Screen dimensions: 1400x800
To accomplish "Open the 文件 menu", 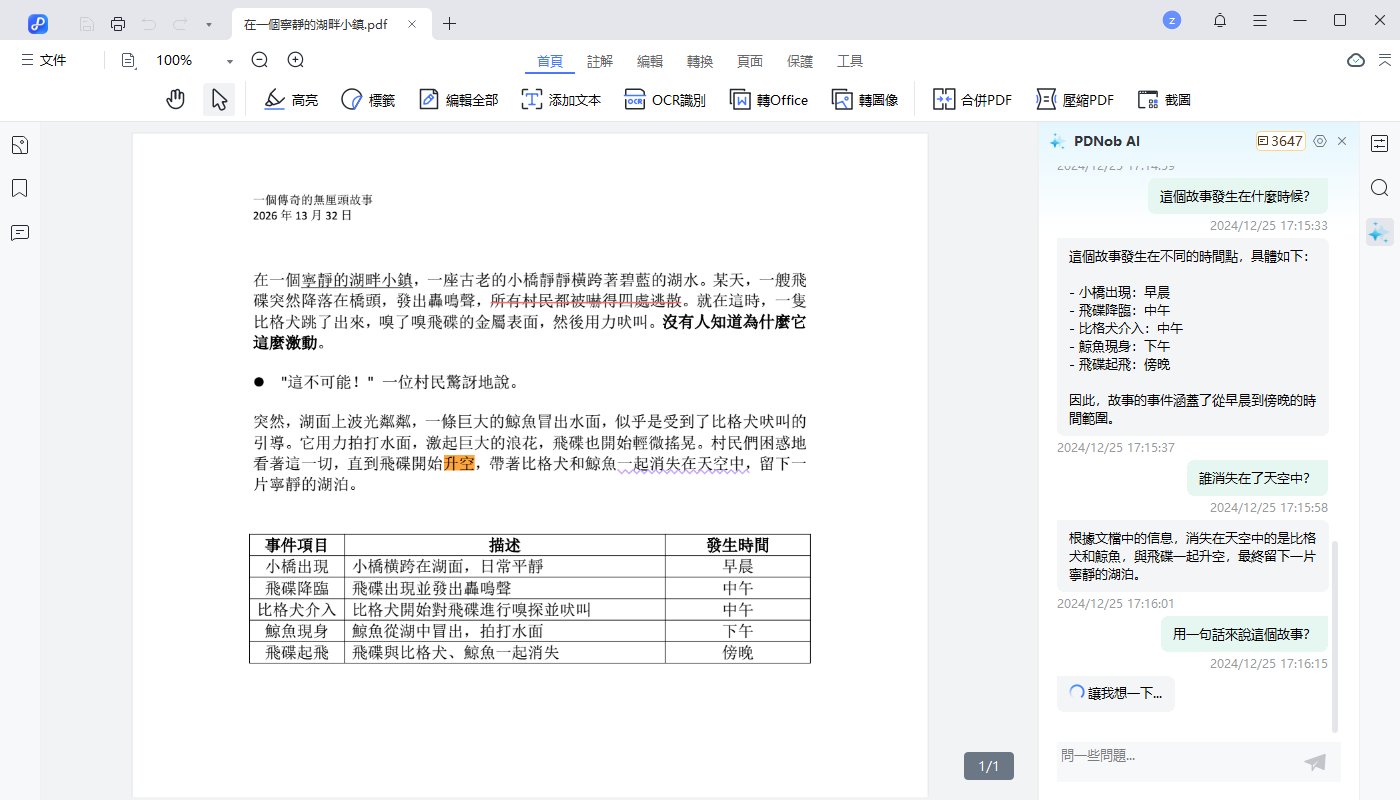I will point(44,60).
